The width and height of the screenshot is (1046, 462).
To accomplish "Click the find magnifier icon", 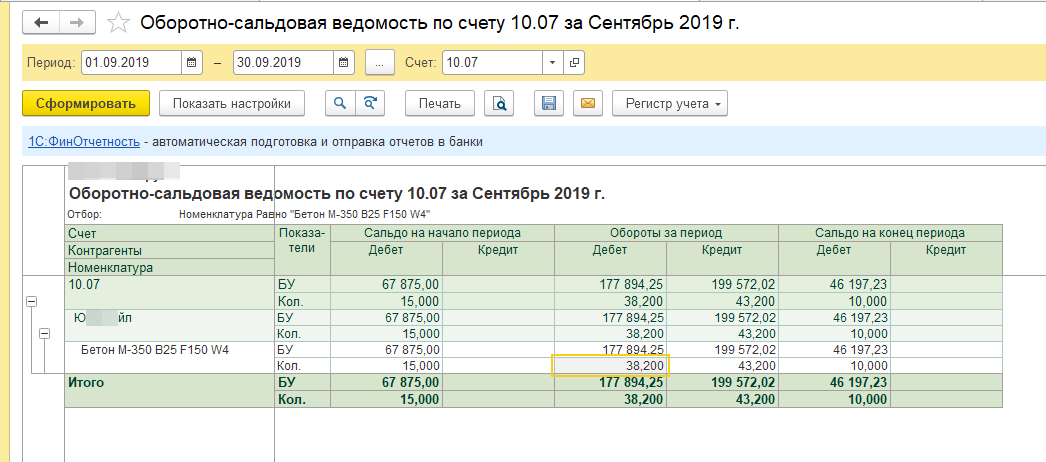I will (340, 103).
